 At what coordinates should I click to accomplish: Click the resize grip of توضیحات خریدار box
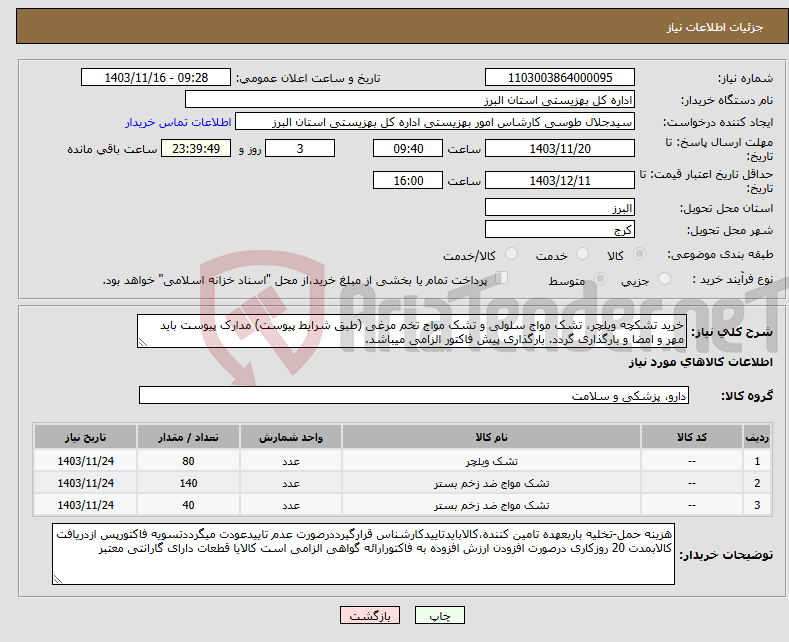[58, 579]
